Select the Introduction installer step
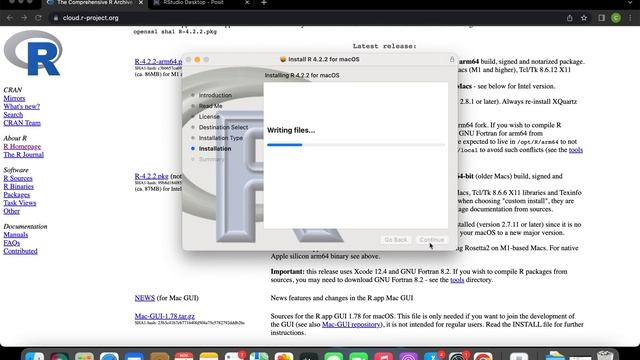Image resolution: width=640 pixels, height=360 pixels. click(x=215, y=95)
